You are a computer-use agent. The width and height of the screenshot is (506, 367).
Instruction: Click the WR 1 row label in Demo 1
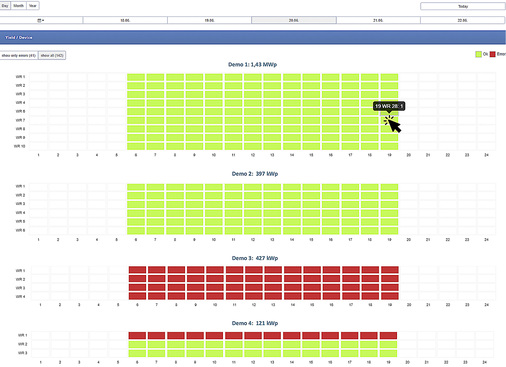click(21, 77)
